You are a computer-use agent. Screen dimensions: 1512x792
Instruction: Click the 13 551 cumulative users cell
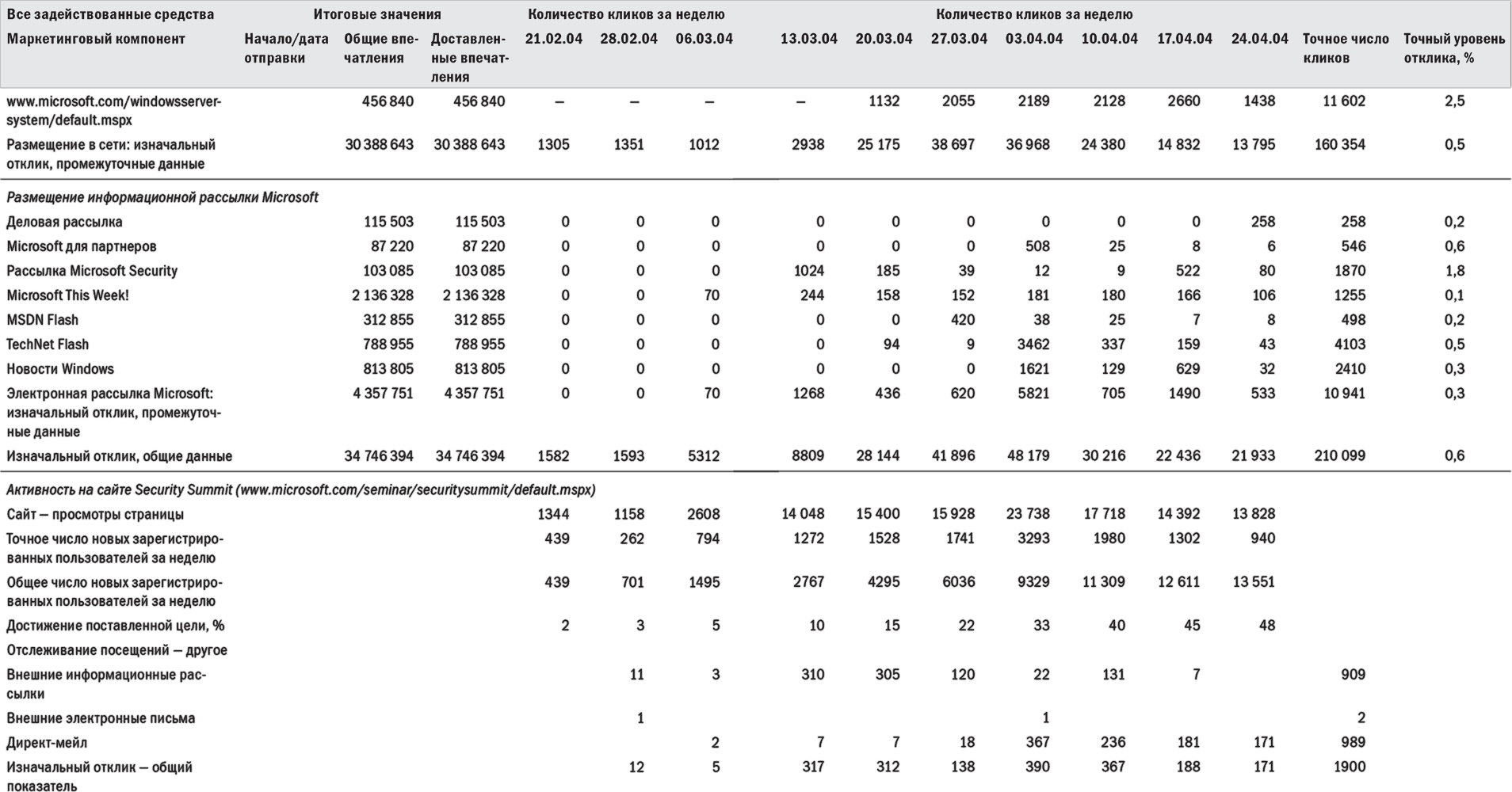[1254, 582]
